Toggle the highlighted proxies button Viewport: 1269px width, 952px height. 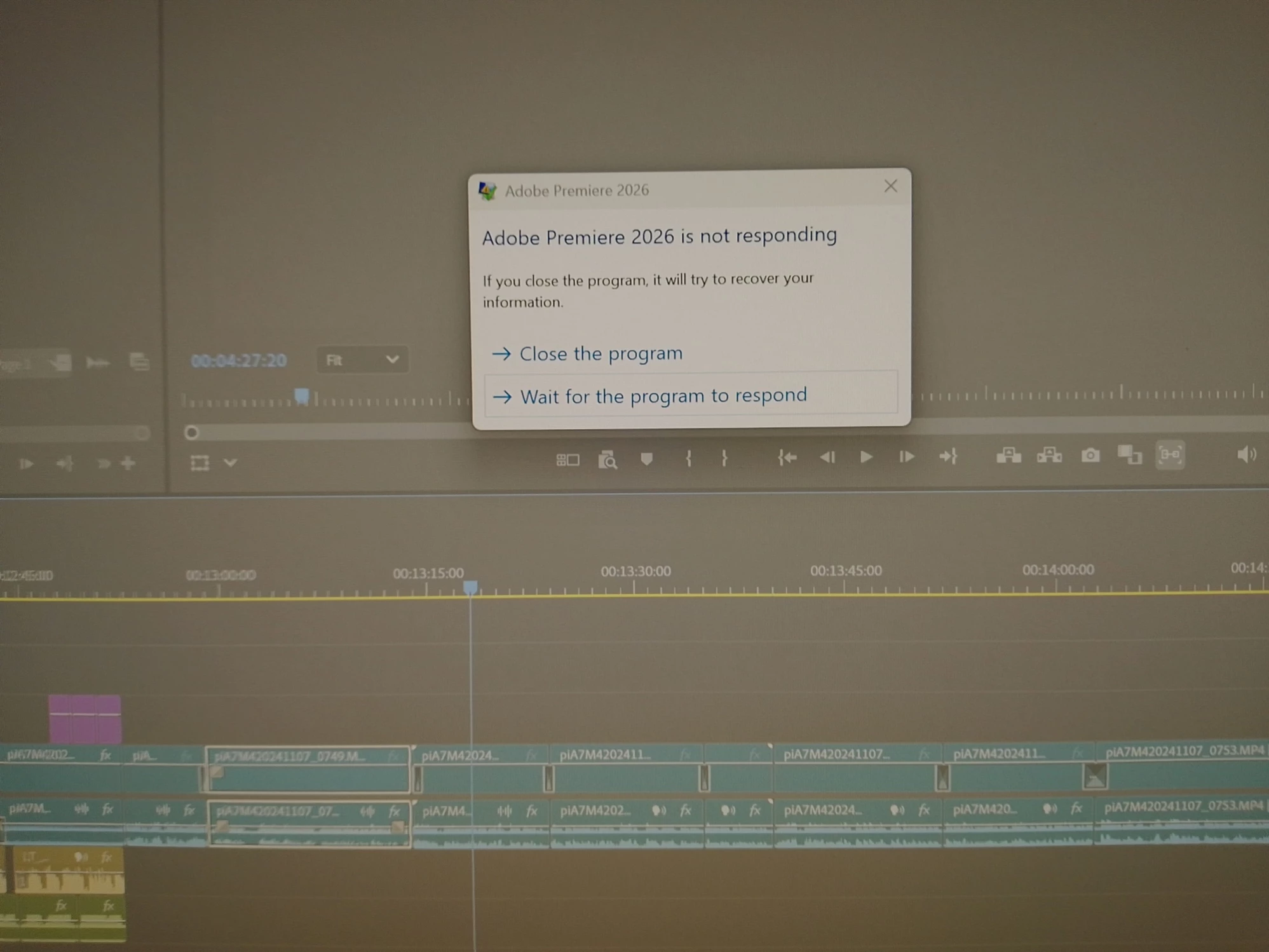pos(1170,454)
